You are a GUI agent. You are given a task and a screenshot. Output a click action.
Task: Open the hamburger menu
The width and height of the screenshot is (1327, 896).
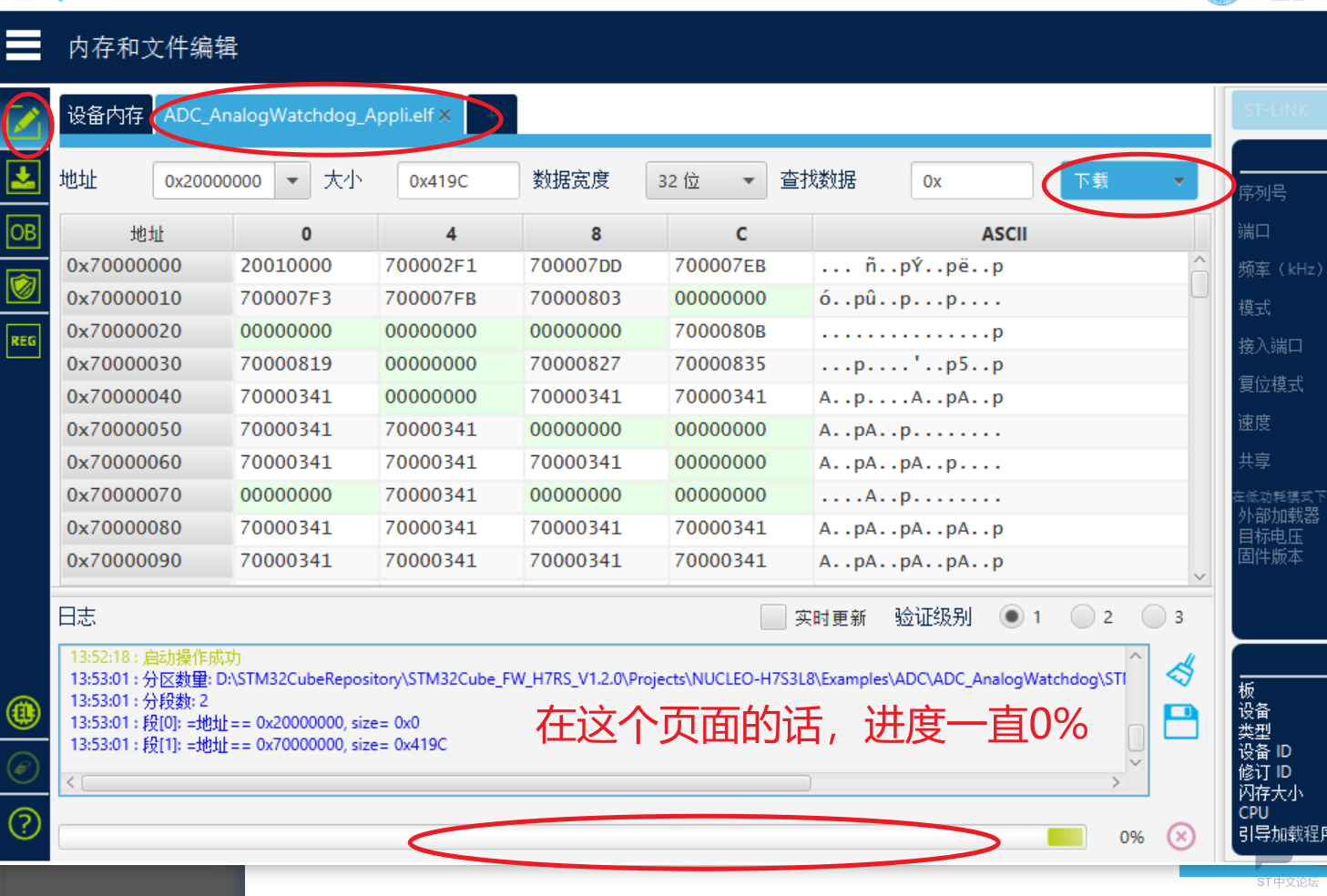(x=24, y=45)
